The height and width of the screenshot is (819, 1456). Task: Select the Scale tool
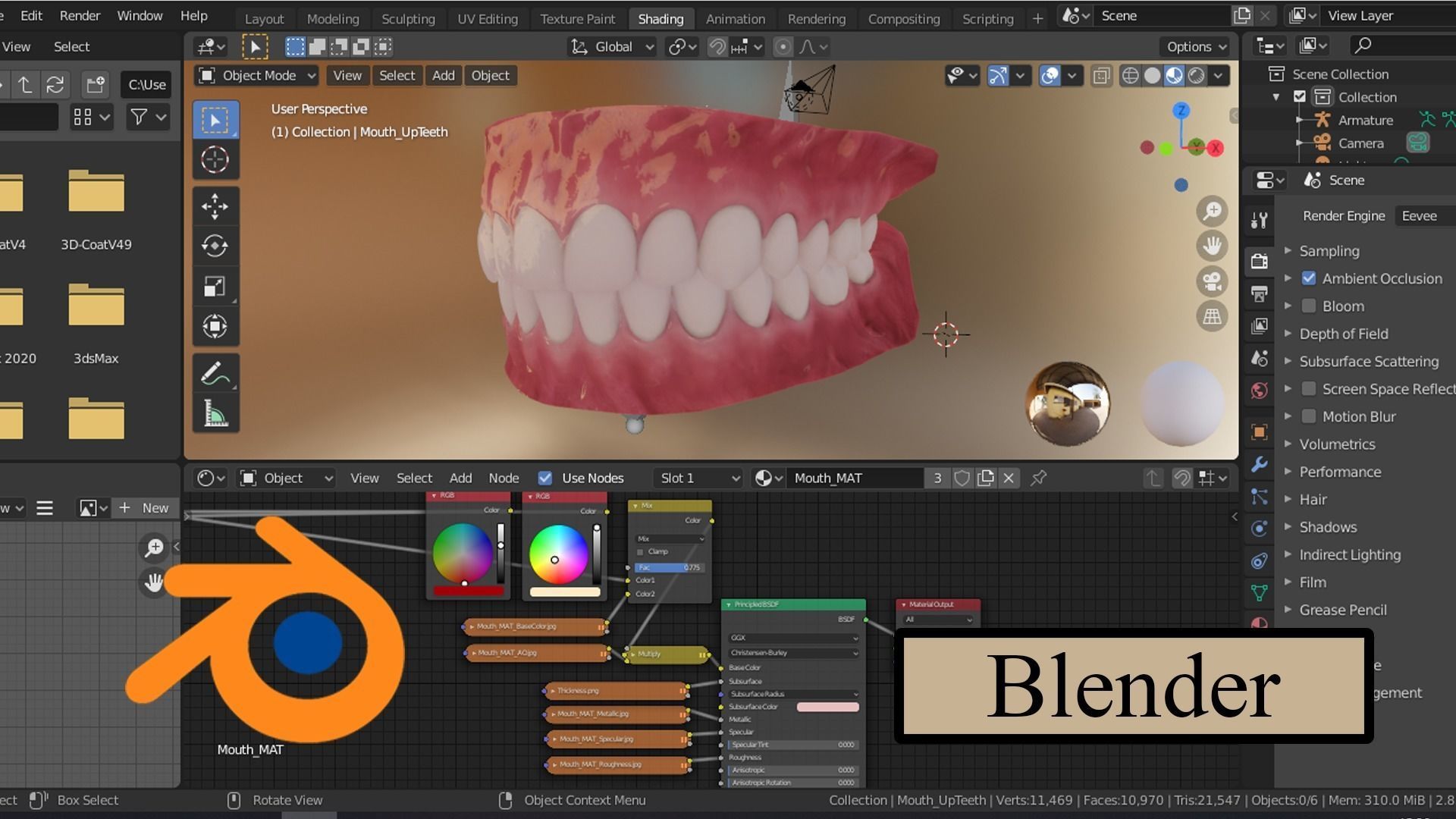[215, 286]
